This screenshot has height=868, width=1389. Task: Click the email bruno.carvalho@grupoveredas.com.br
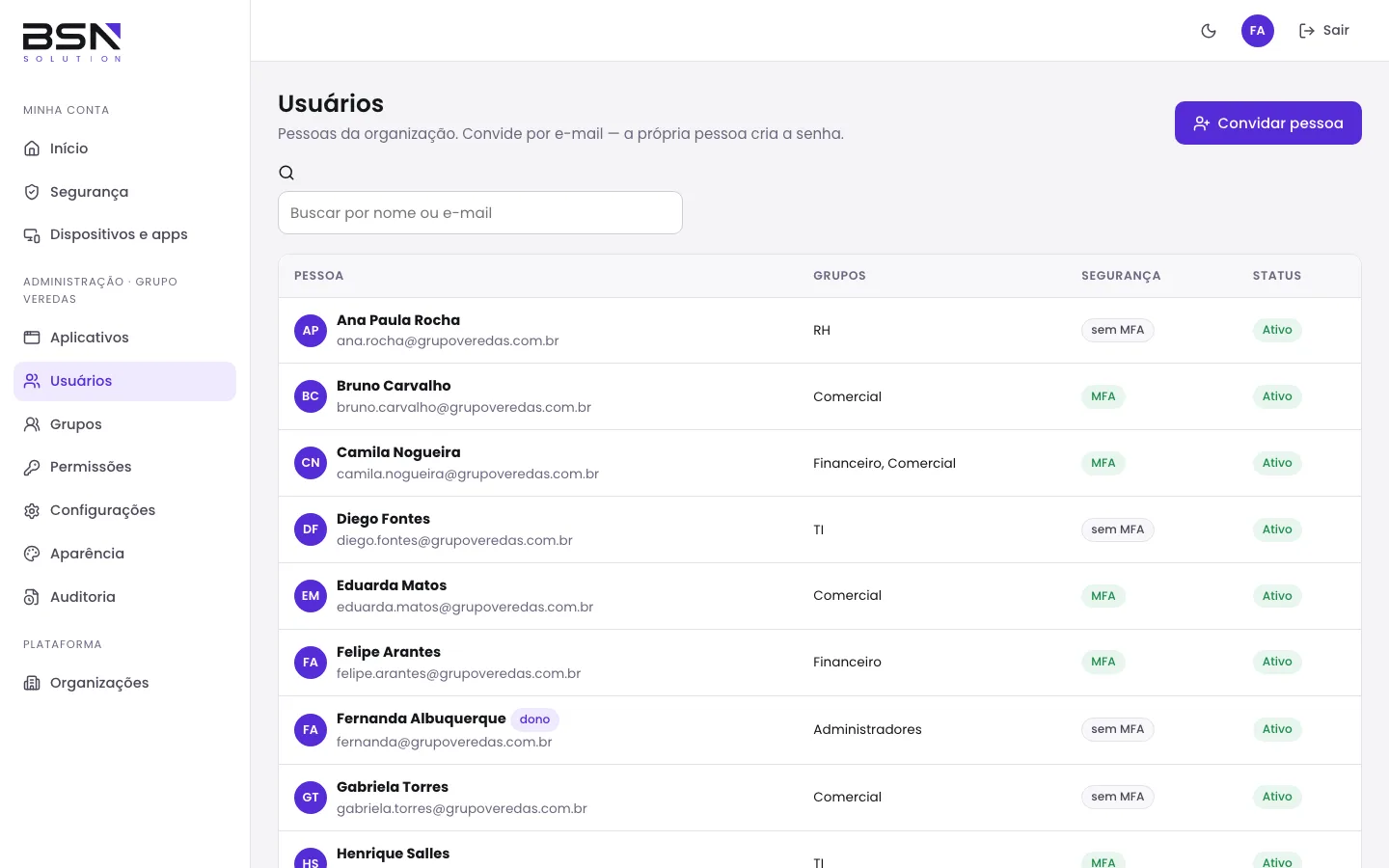pos(464,407)
